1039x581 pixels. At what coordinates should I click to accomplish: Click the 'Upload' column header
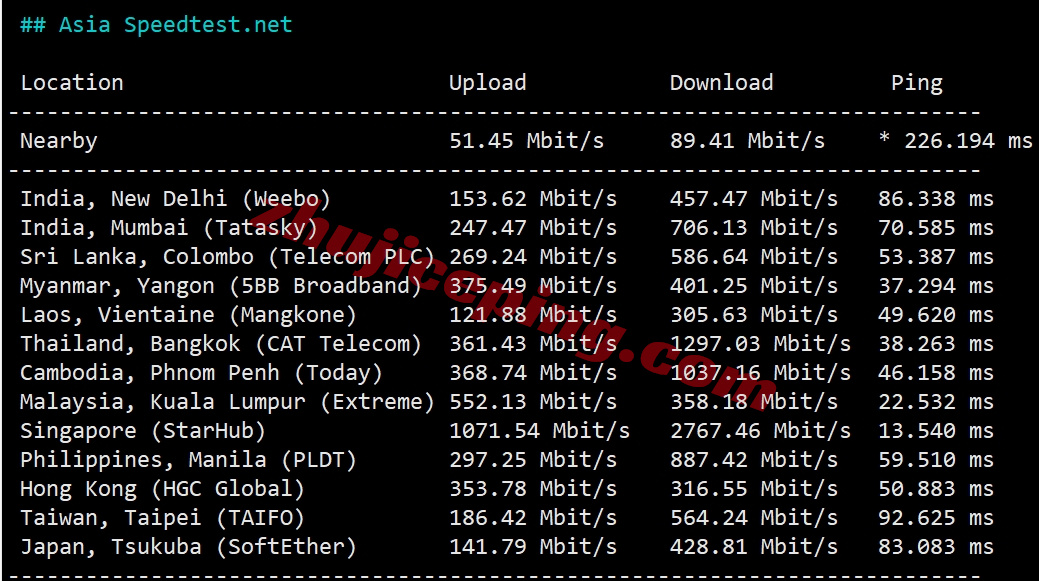click(487, 83)
